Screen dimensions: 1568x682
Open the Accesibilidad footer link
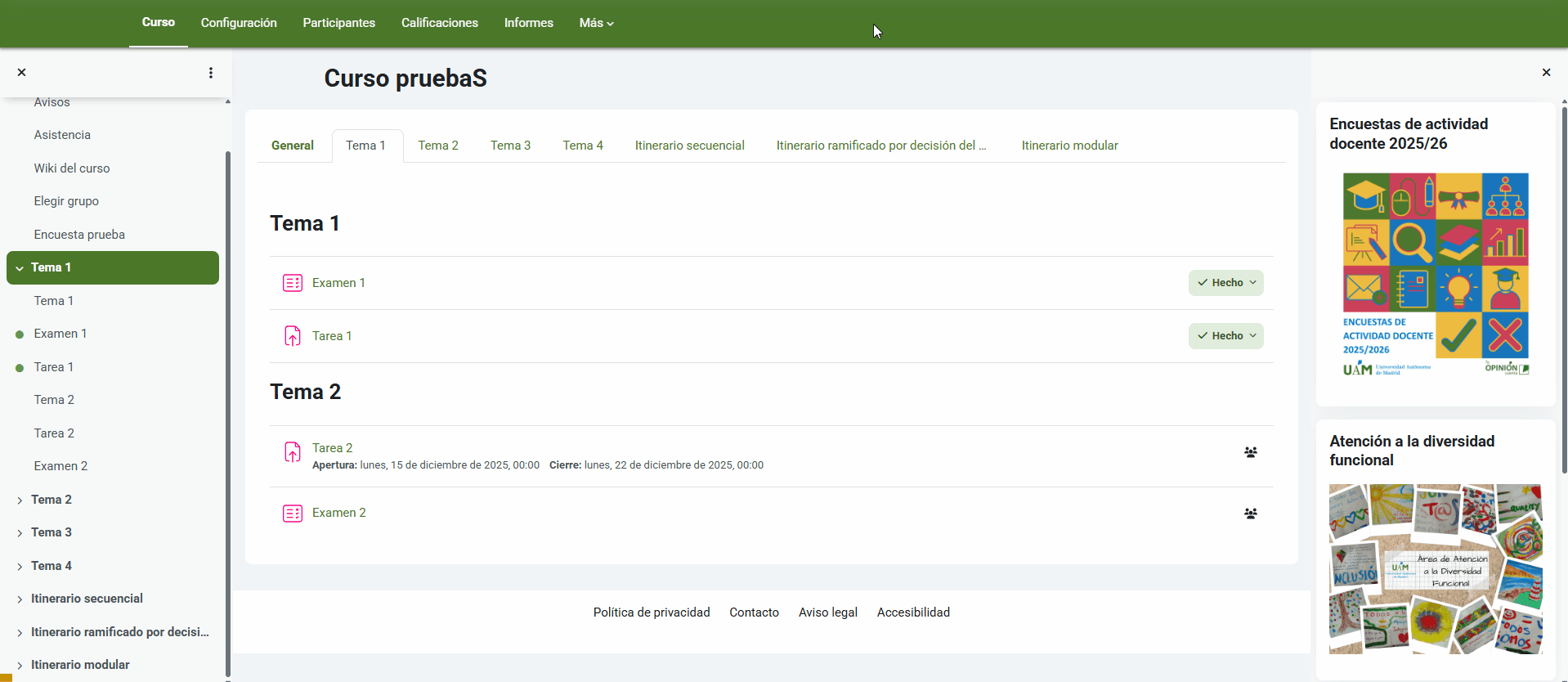coord(913,612)
